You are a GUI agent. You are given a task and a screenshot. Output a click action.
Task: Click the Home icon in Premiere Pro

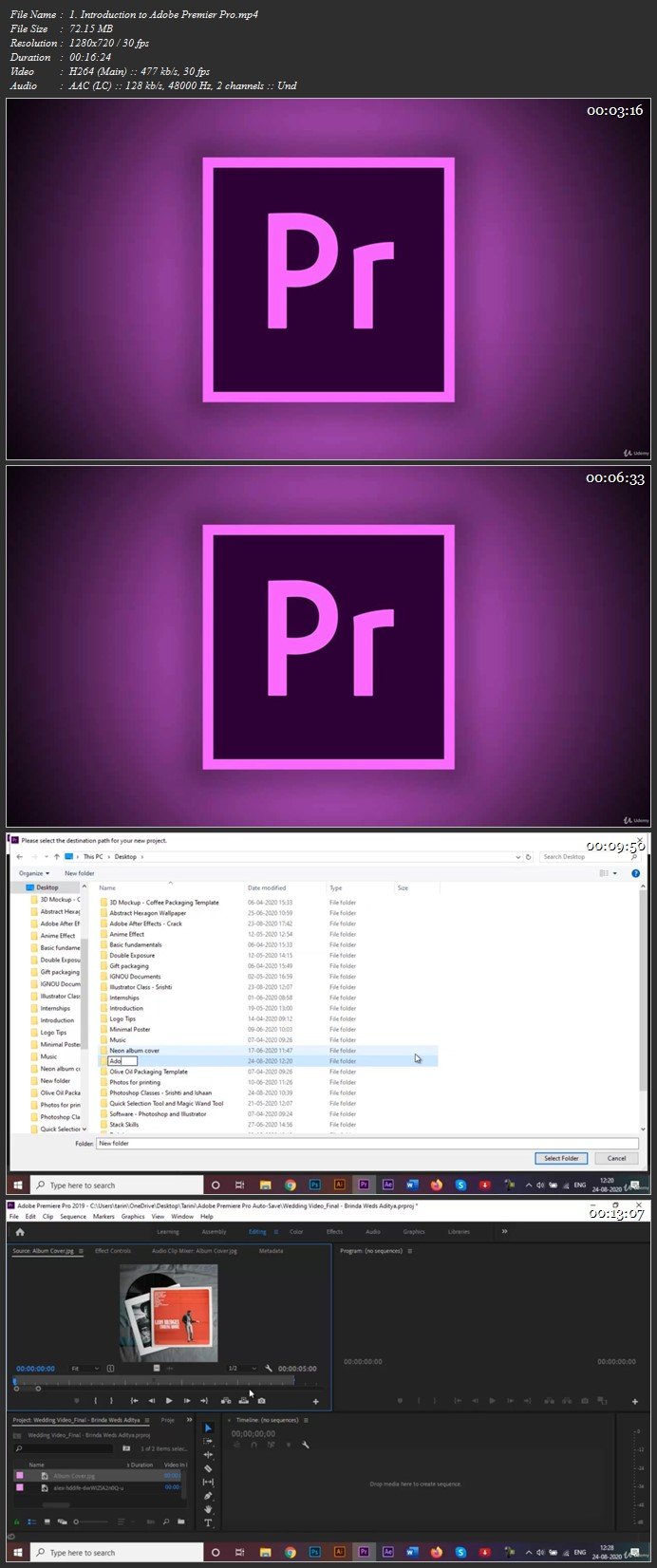20,1232
